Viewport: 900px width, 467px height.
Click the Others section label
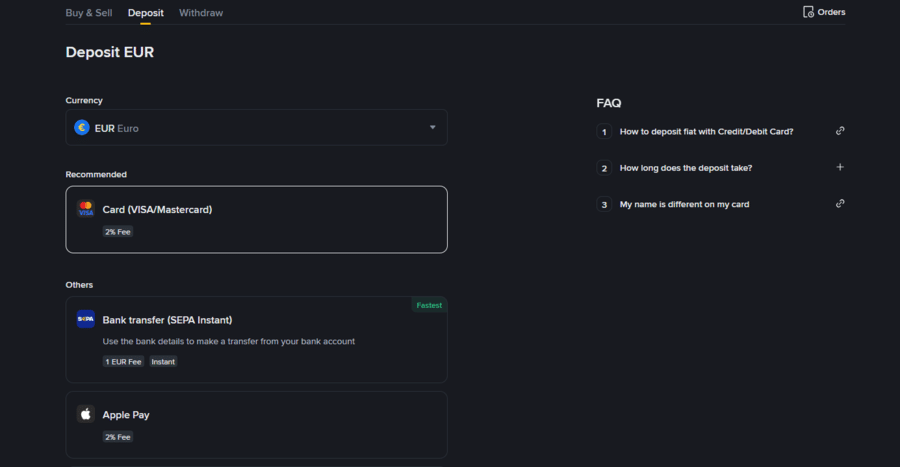pyautogui.click(x=79, y=285)
